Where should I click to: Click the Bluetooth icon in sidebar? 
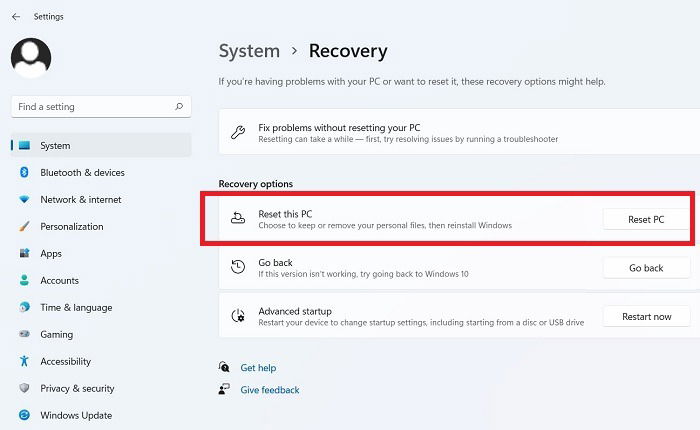coord(24,172)
